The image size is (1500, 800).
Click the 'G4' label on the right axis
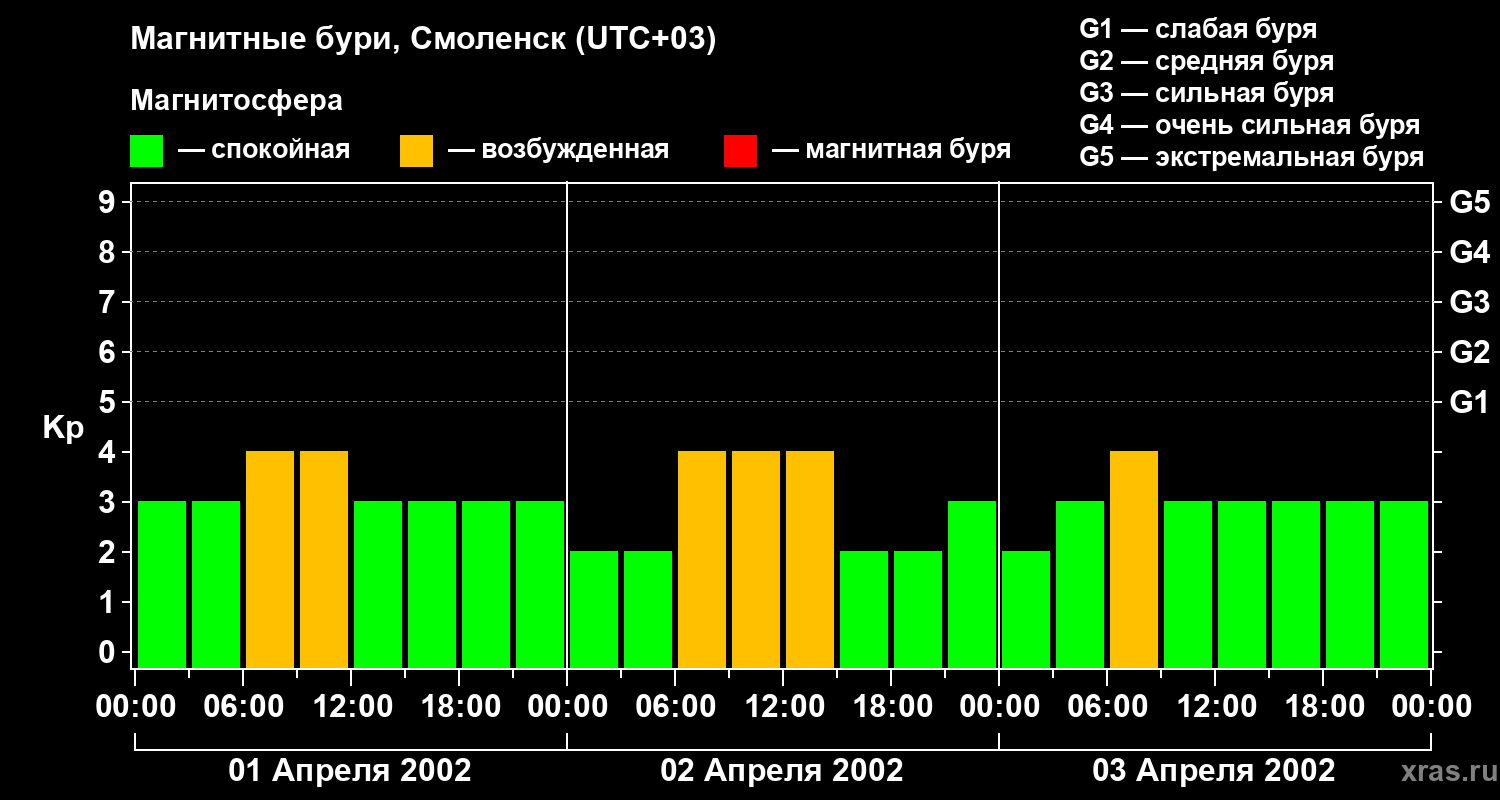[1469, 253]
